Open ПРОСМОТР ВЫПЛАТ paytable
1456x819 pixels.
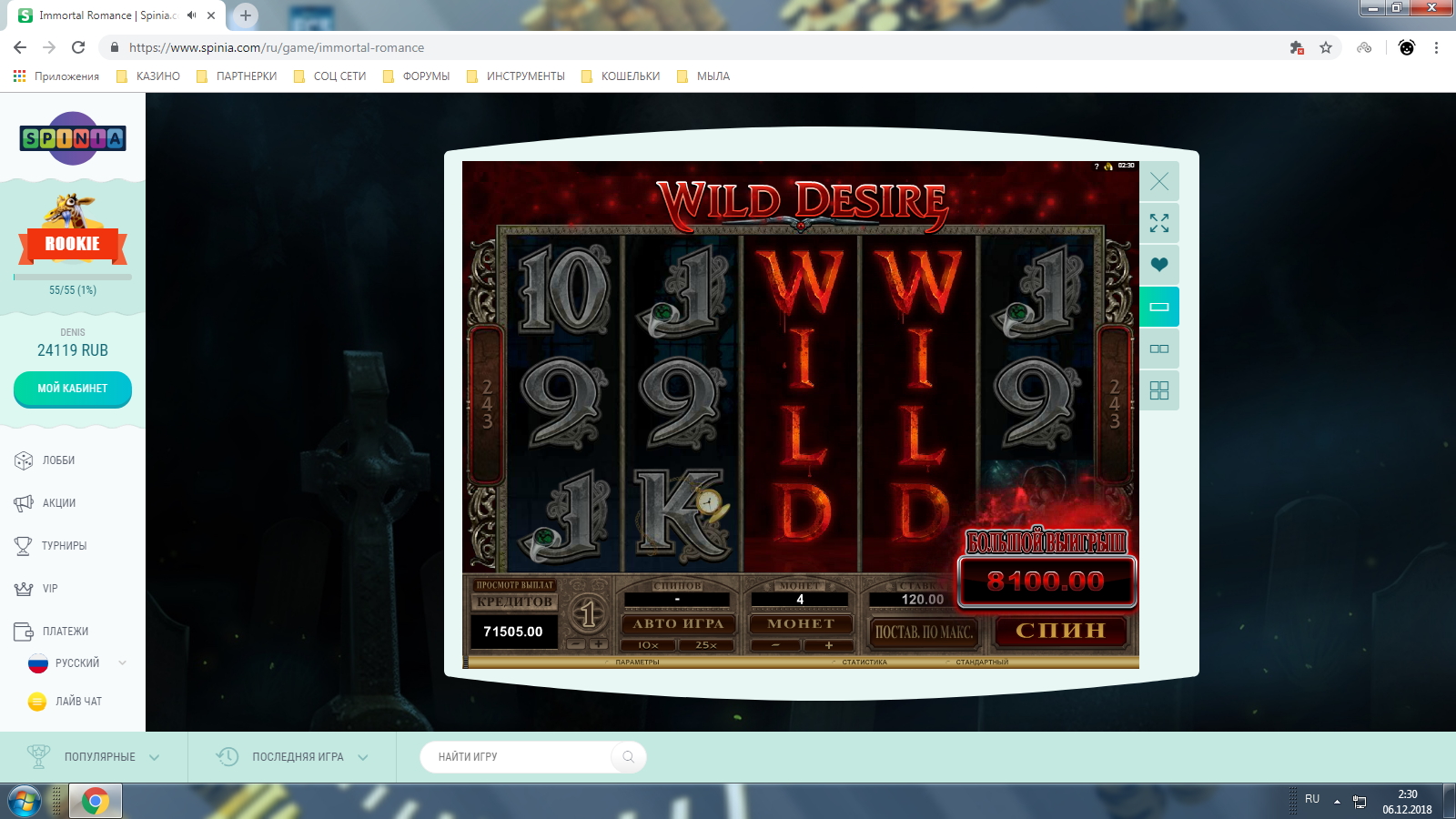click(514, 585)
